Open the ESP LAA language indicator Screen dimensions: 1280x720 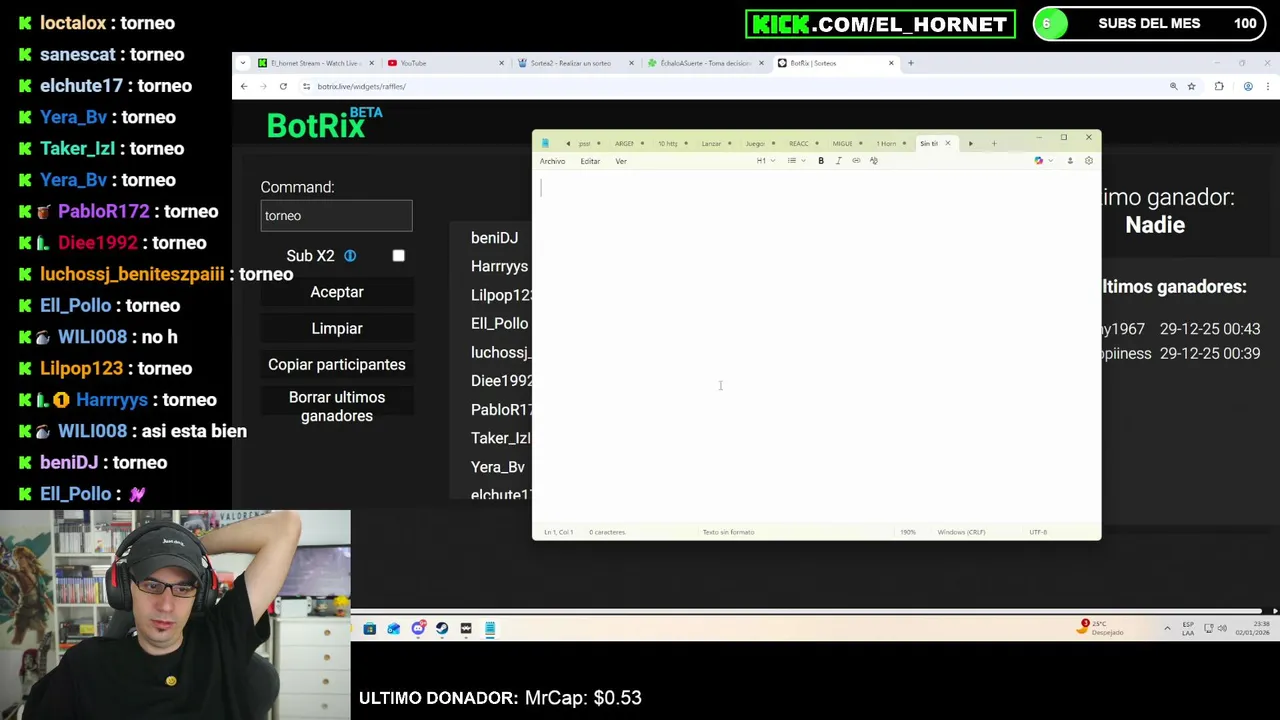coord(1188,629)
